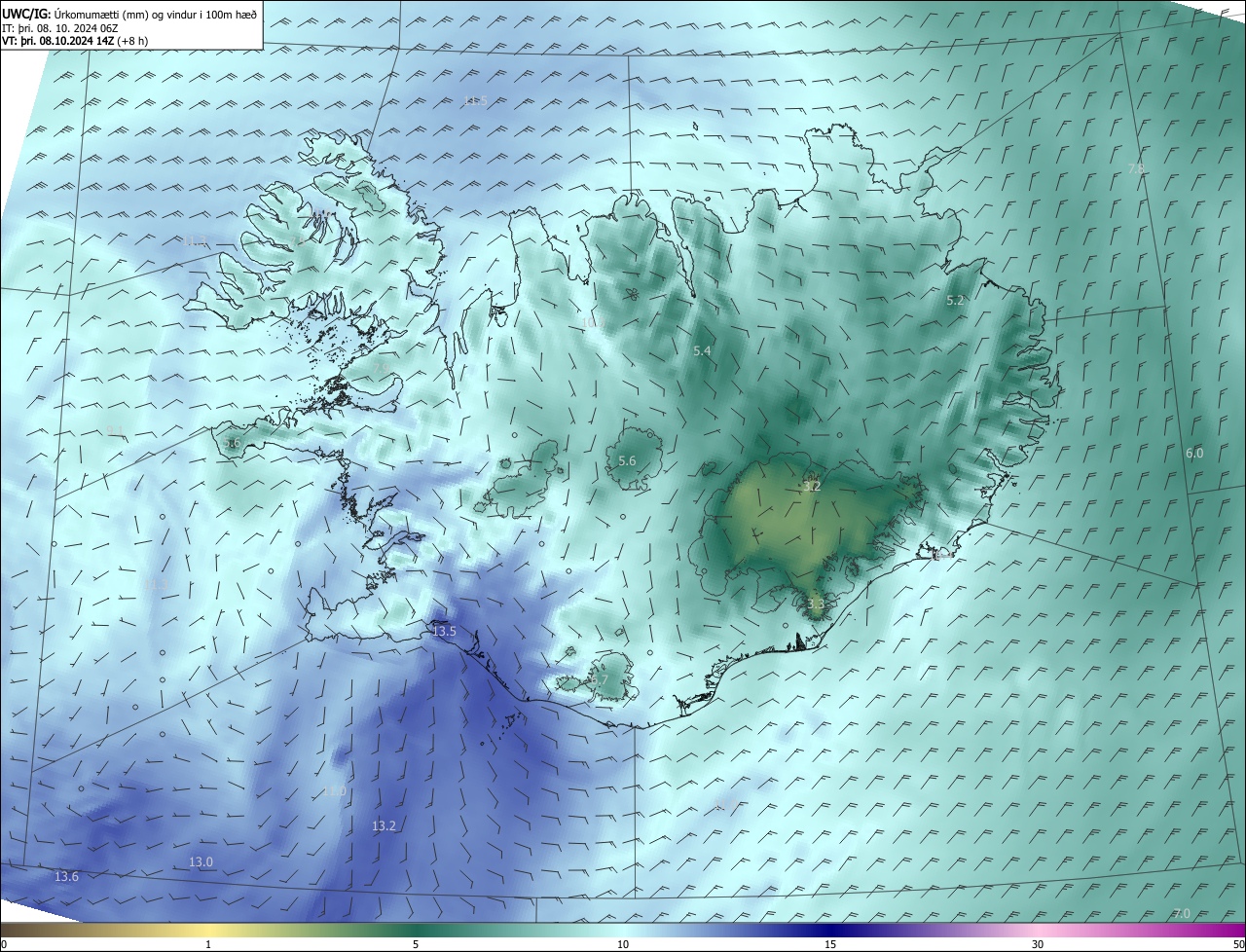Click the 7.0 value label
1246x952 pixels.
(1181, 913)
